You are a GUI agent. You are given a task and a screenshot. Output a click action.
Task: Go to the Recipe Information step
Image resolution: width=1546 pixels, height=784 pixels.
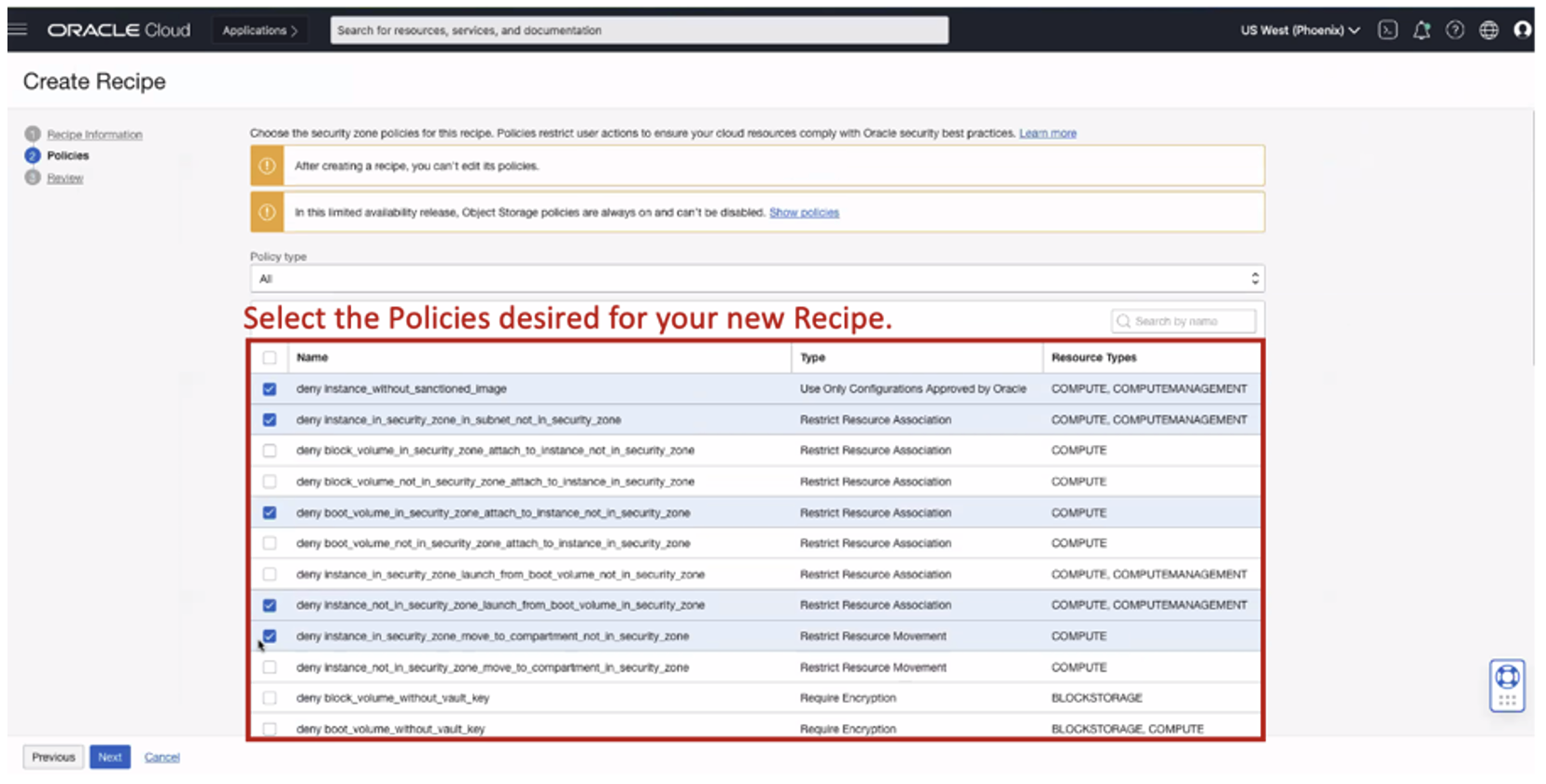pos(94,134)
